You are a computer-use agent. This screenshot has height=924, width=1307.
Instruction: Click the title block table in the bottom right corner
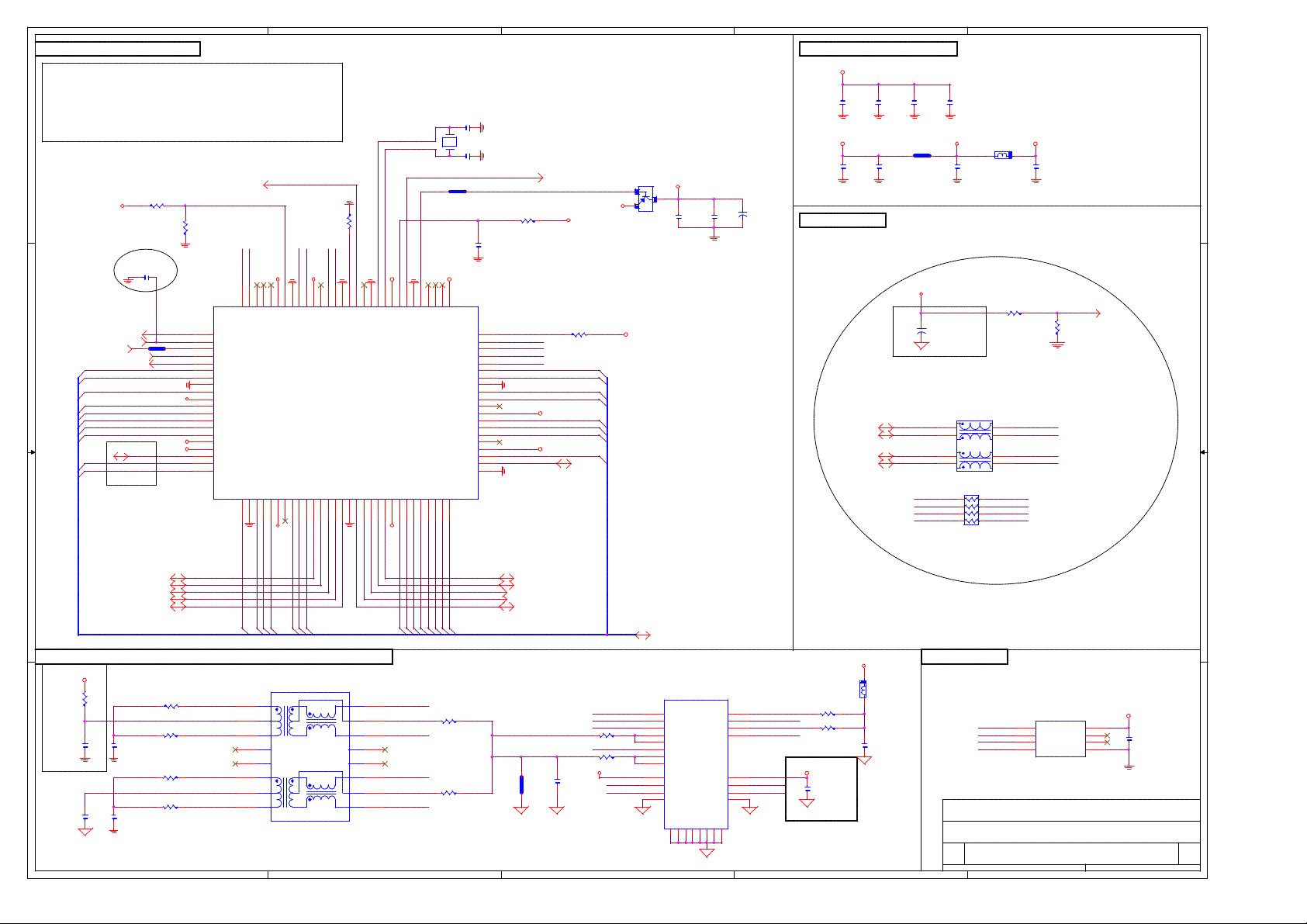click(1071, 835)
